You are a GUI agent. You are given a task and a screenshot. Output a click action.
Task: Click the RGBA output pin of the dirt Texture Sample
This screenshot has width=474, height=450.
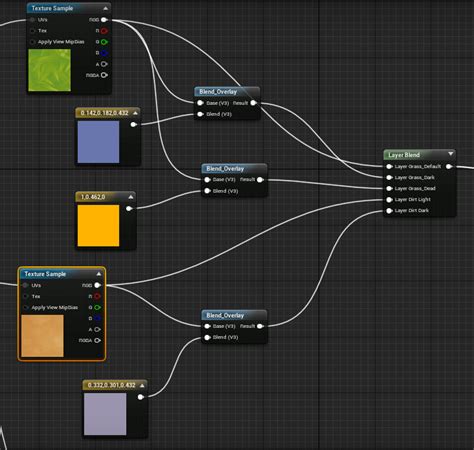[97, 340]
